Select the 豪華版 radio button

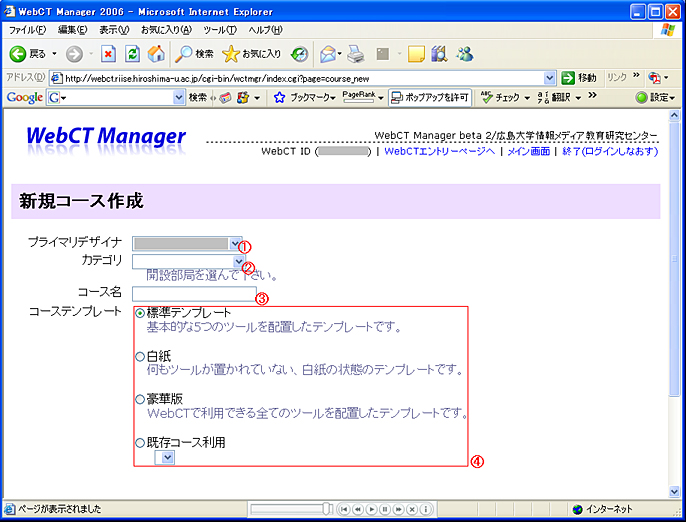point(140,399)
